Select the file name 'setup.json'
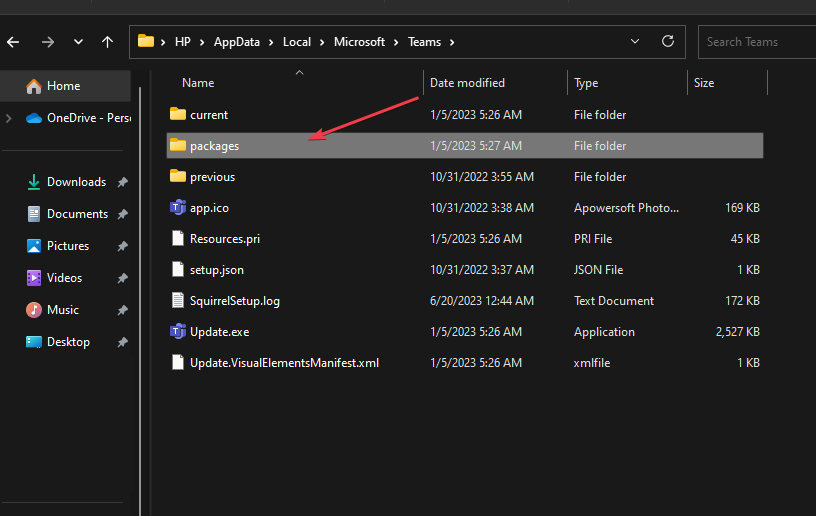The image size is (816, 516). pos(216,270)
